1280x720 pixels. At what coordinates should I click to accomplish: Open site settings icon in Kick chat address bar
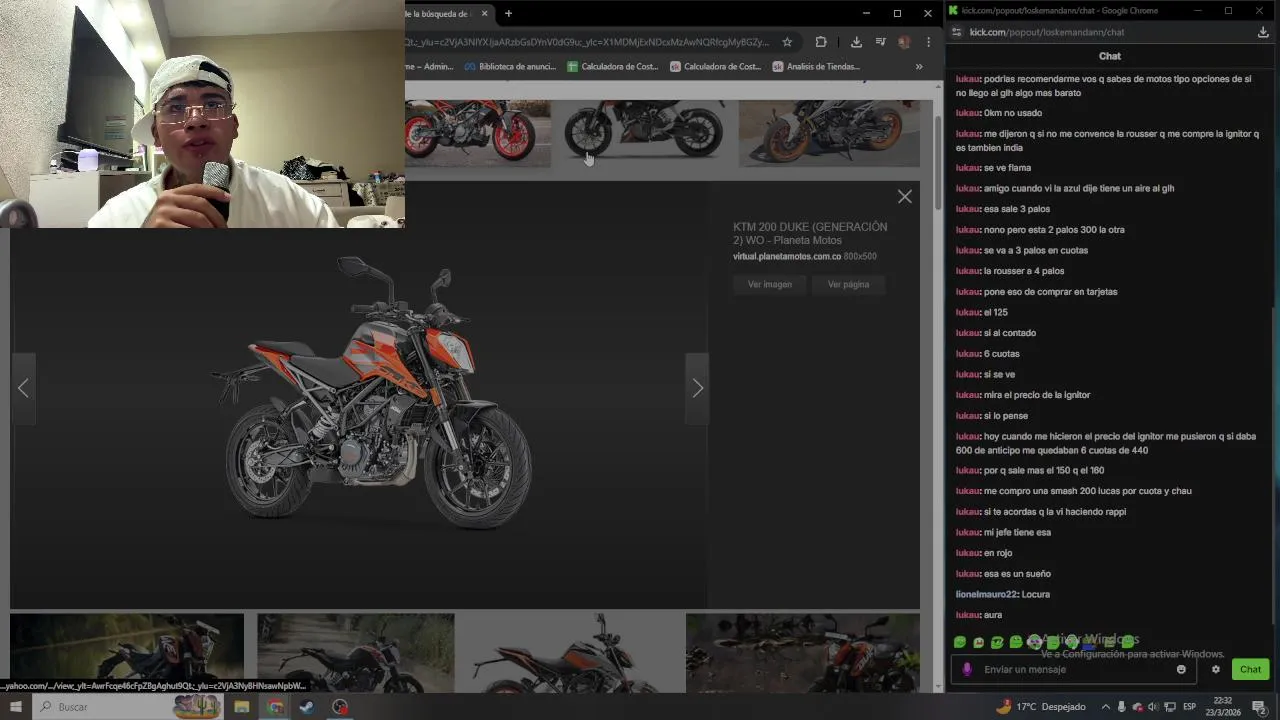point(957,32)
